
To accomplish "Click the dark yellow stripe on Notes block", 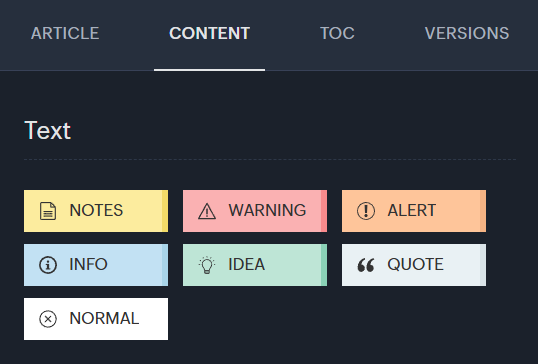I will pyautogui.click(x=165, y=211).
